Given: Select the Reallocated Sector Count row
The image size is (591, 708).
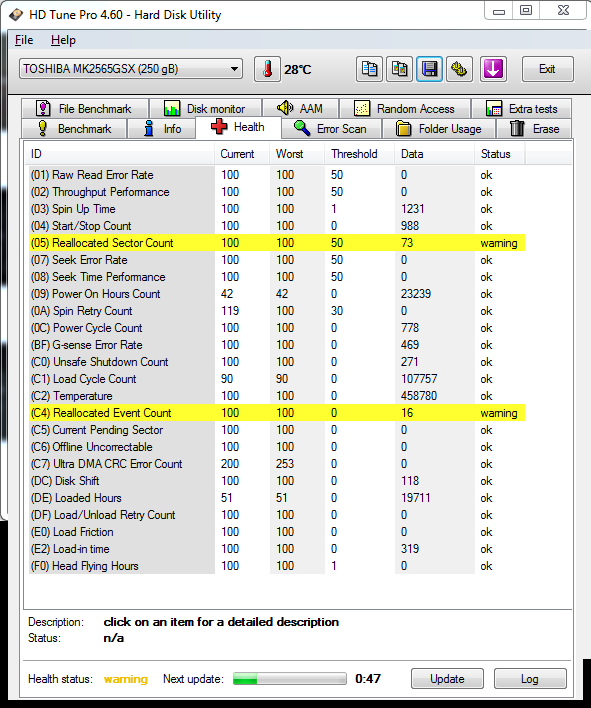Looking at the screenshot, I should (277, 243).
